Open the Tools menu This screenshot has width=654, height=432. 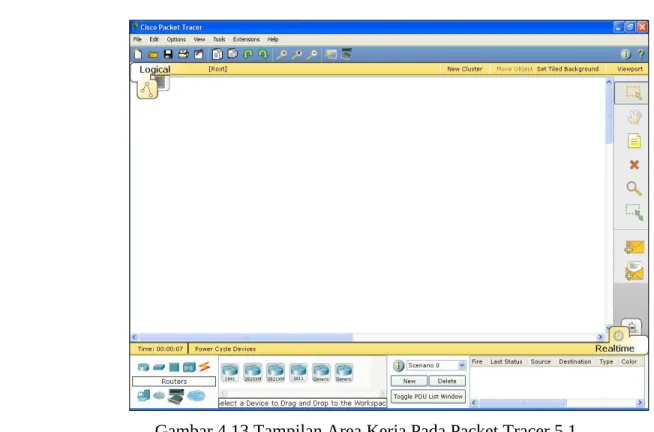click(219, 39)
